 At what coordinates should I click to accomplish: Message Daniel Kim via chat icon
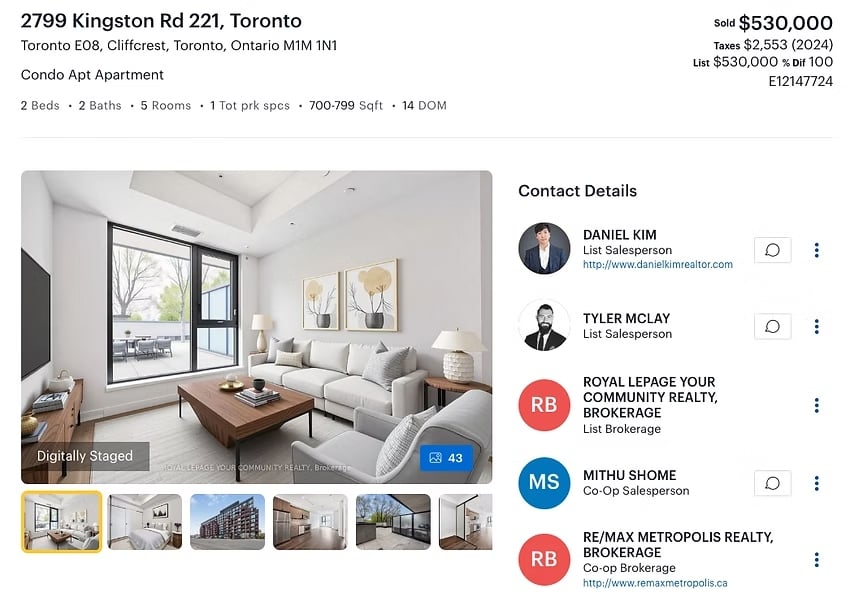(x=772, y=250)
